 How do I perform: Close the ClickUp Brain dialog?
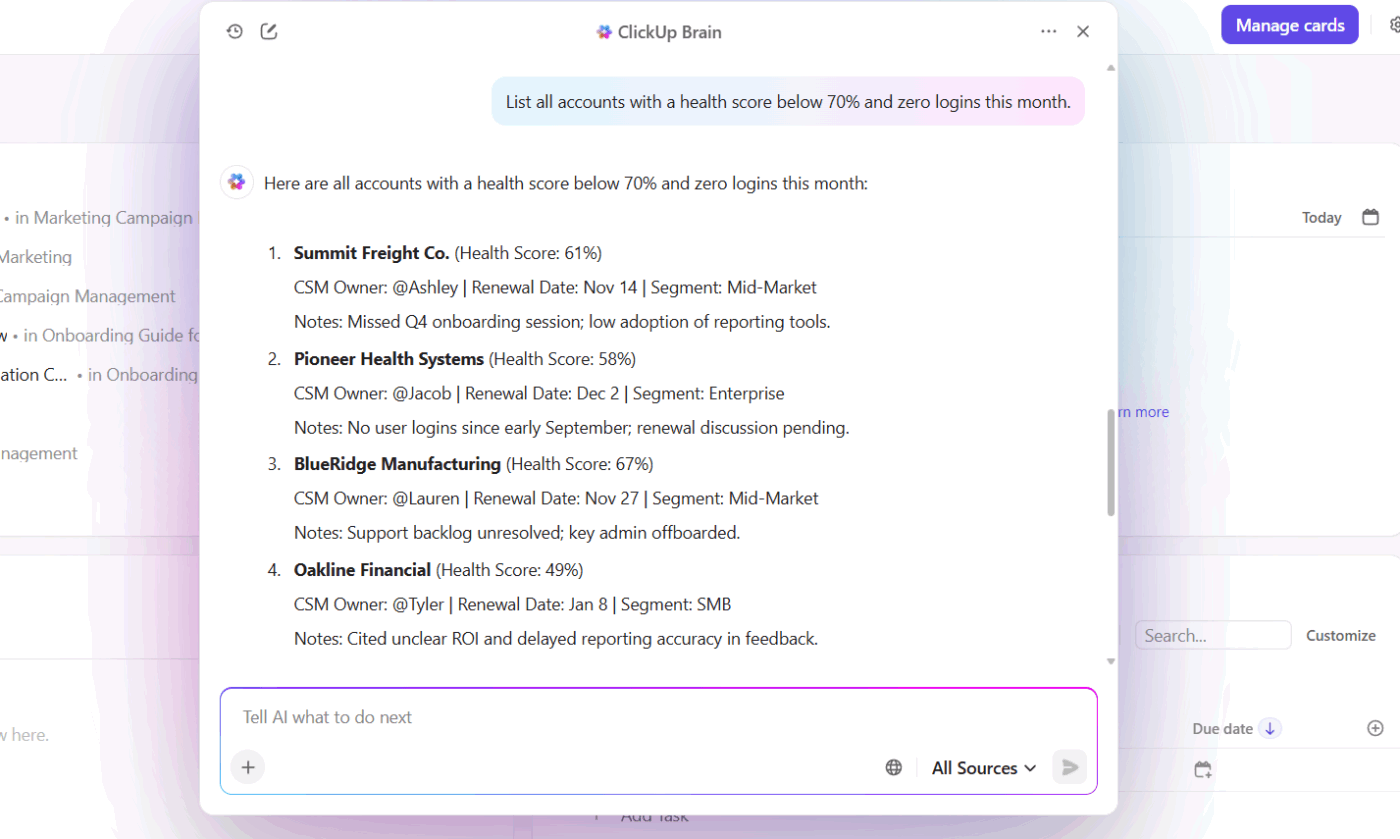tap(1083, 31)
